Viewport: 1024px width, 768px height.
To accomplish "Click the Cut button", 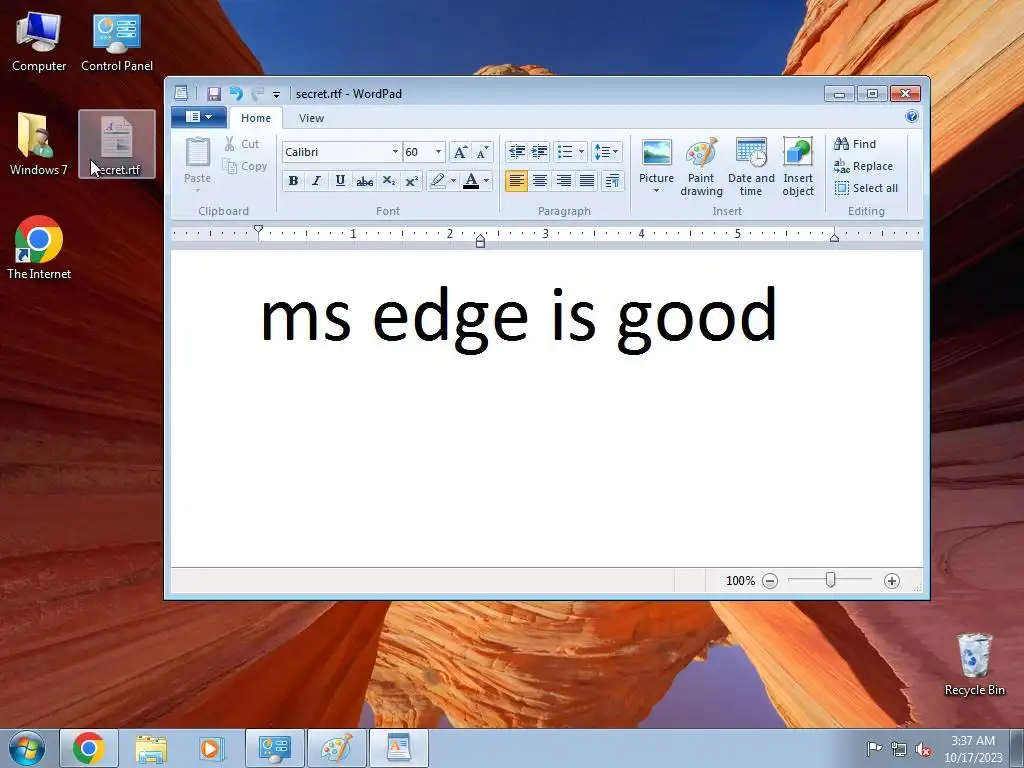I will (x=242, y=144).
